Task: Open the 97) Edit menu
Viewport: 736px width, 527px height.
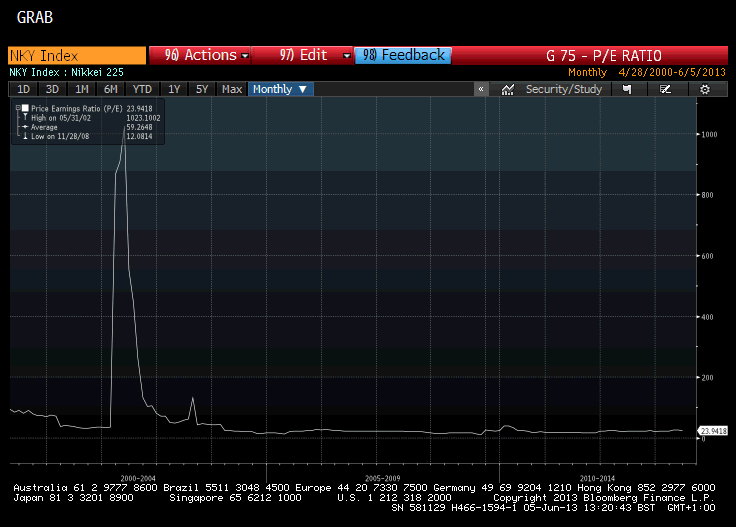Action: tap(303, 55)
